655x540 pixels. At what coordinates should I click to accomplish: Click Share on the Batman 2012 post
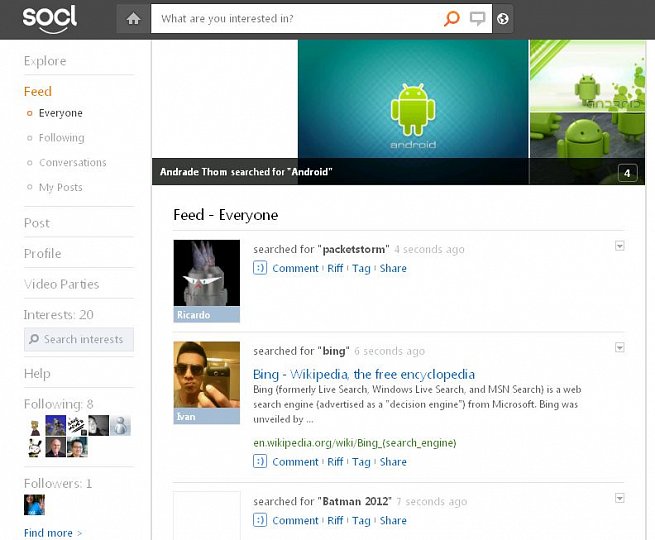[393, 521]
